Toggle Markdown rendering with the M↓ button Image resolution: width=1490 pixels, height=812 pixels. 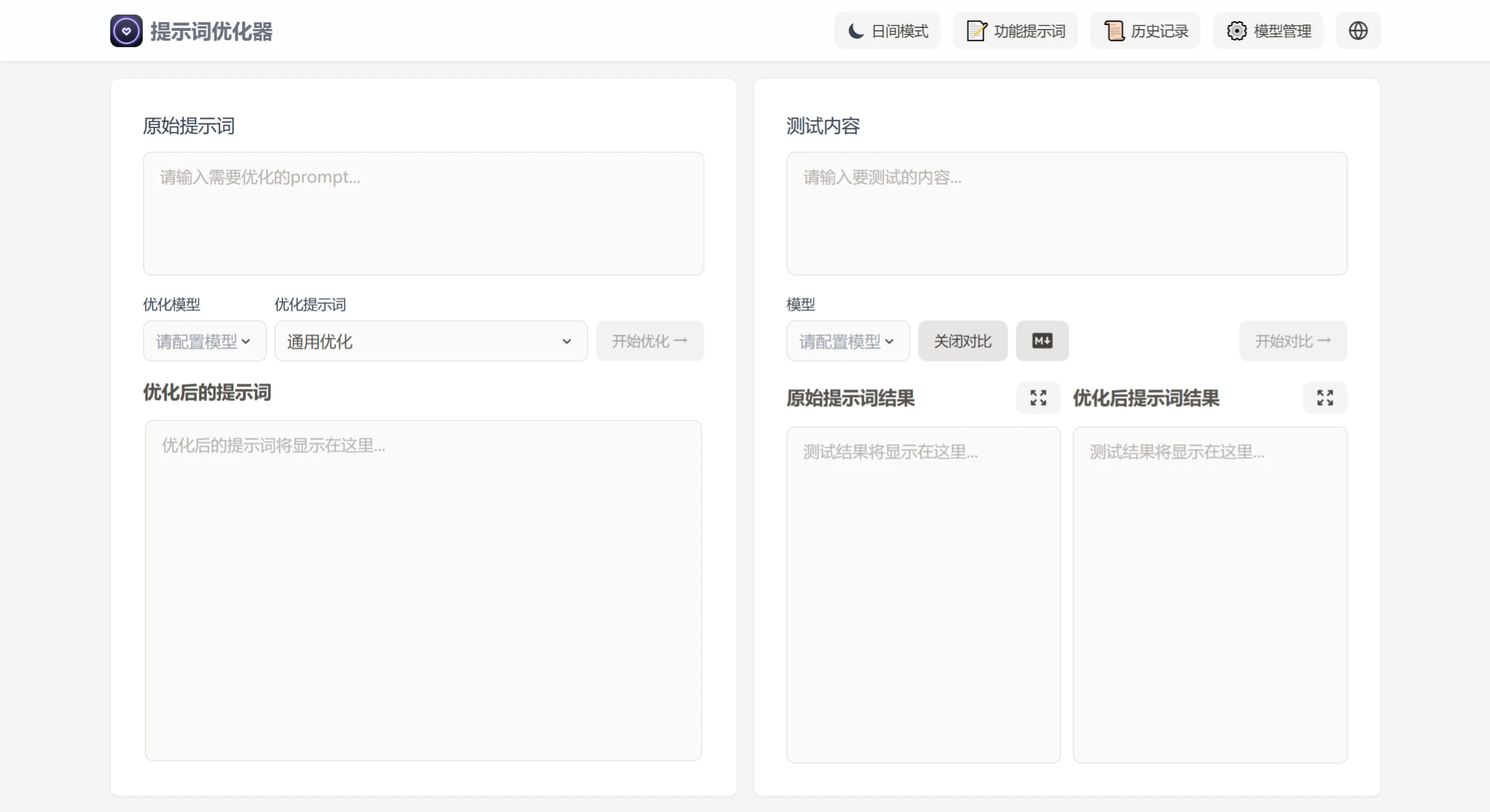(1042, 341)
